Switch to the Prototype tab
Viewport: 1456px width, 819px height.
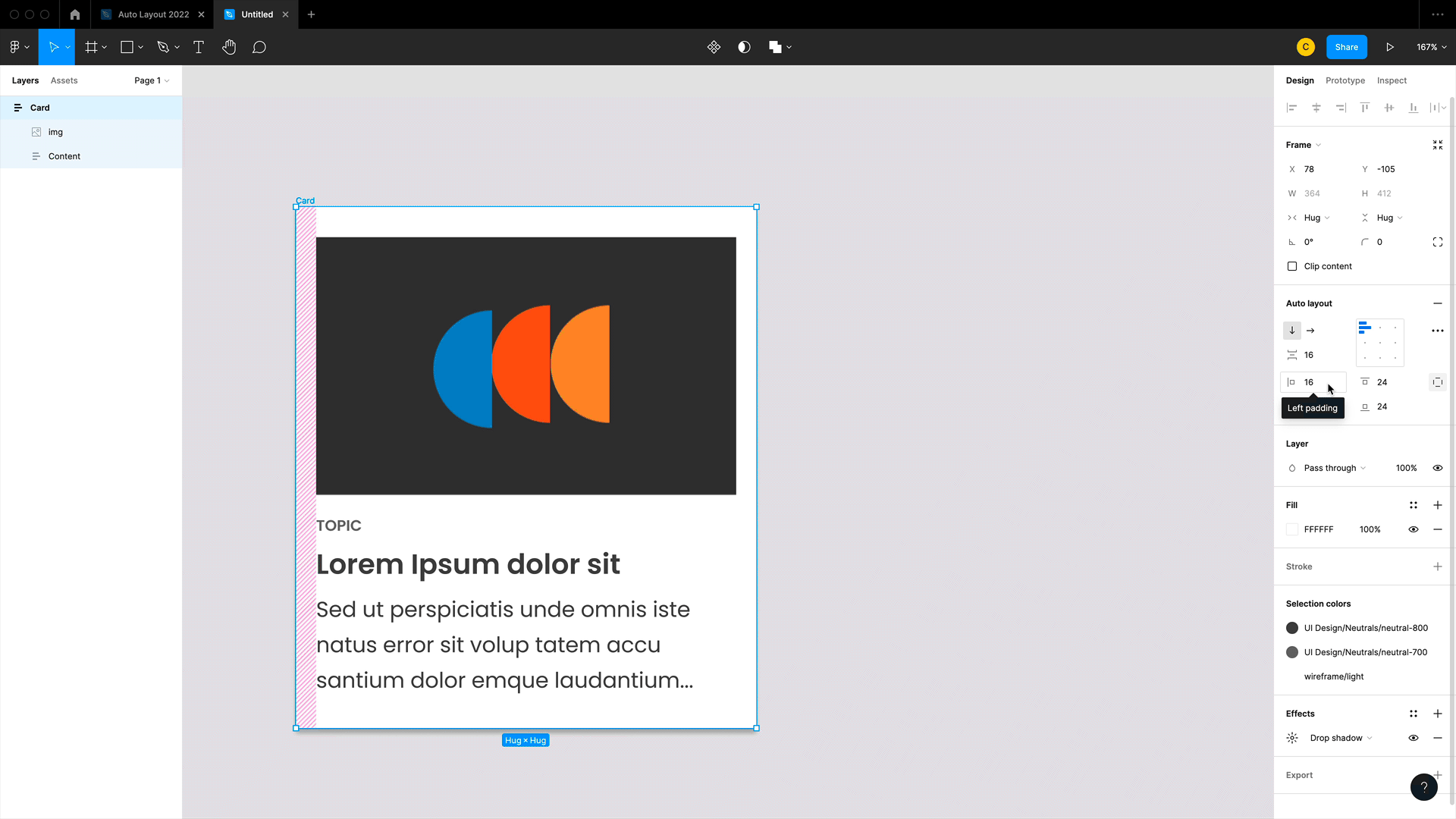click(x=1345, y=80)
